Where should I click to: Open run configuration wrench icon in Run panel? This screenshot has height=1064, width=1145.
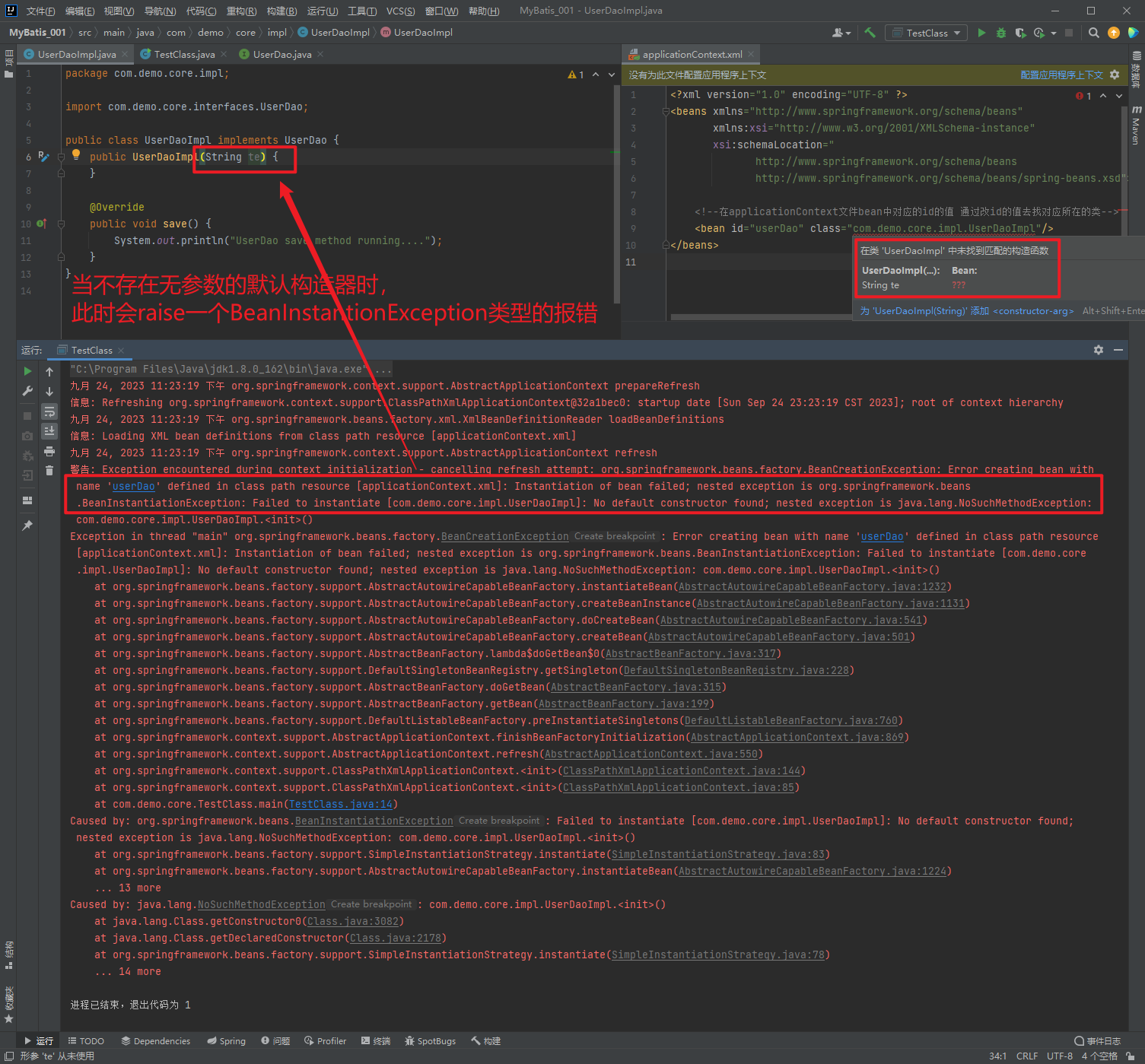click(27, 391)
